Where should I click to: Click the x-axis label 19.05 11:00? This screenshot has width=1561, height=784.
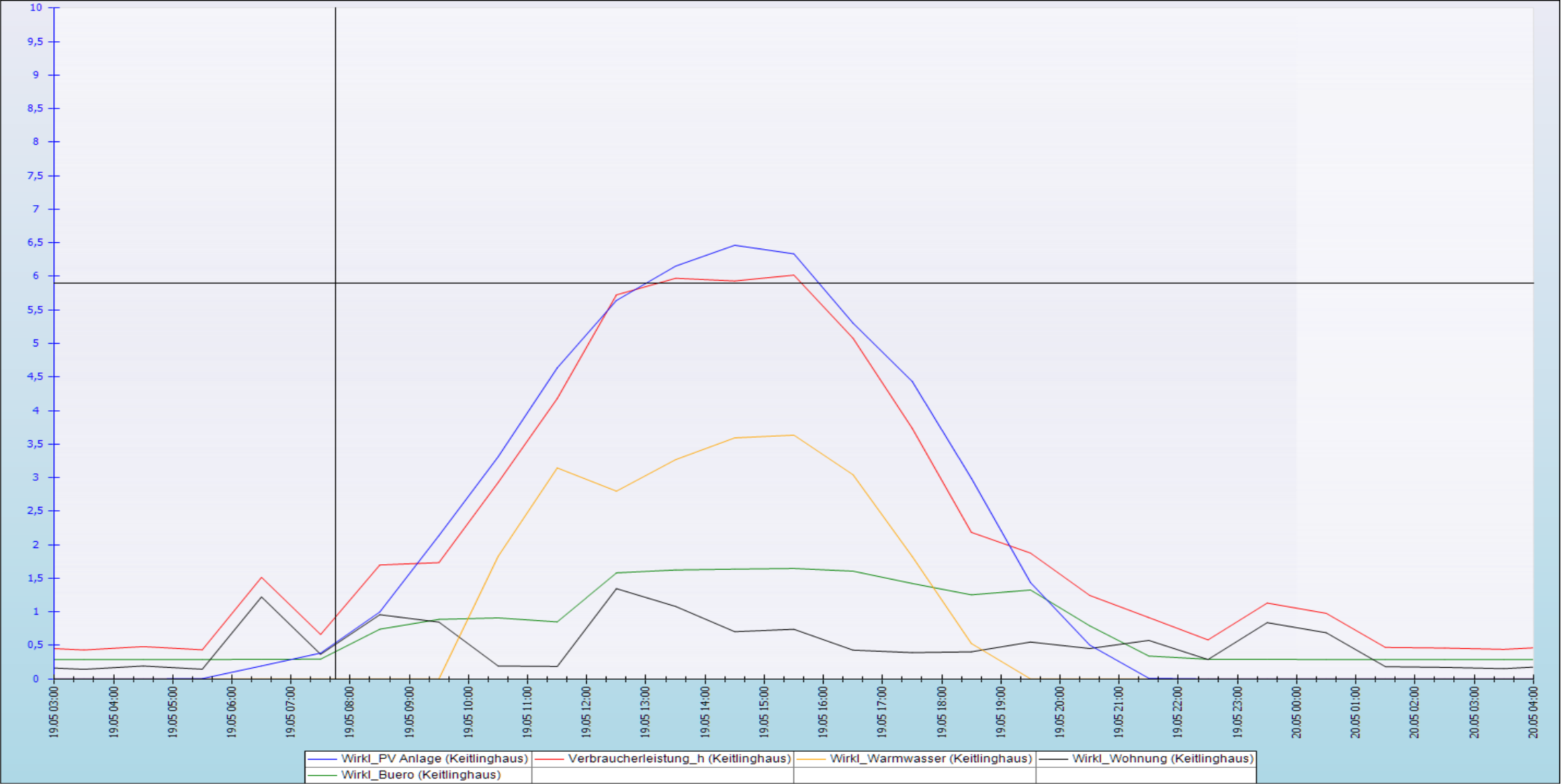tap(527, 712)
